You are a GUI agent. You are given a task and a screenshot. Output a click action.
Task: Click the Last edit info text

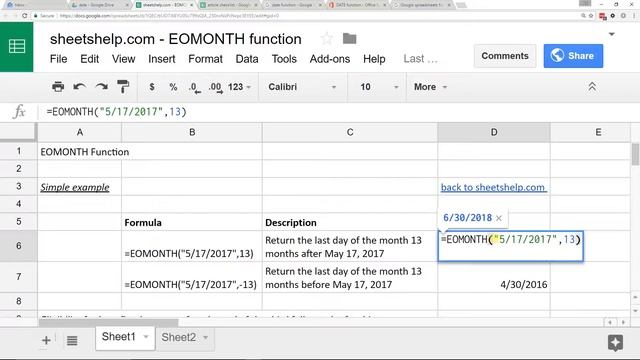point(420,59)
